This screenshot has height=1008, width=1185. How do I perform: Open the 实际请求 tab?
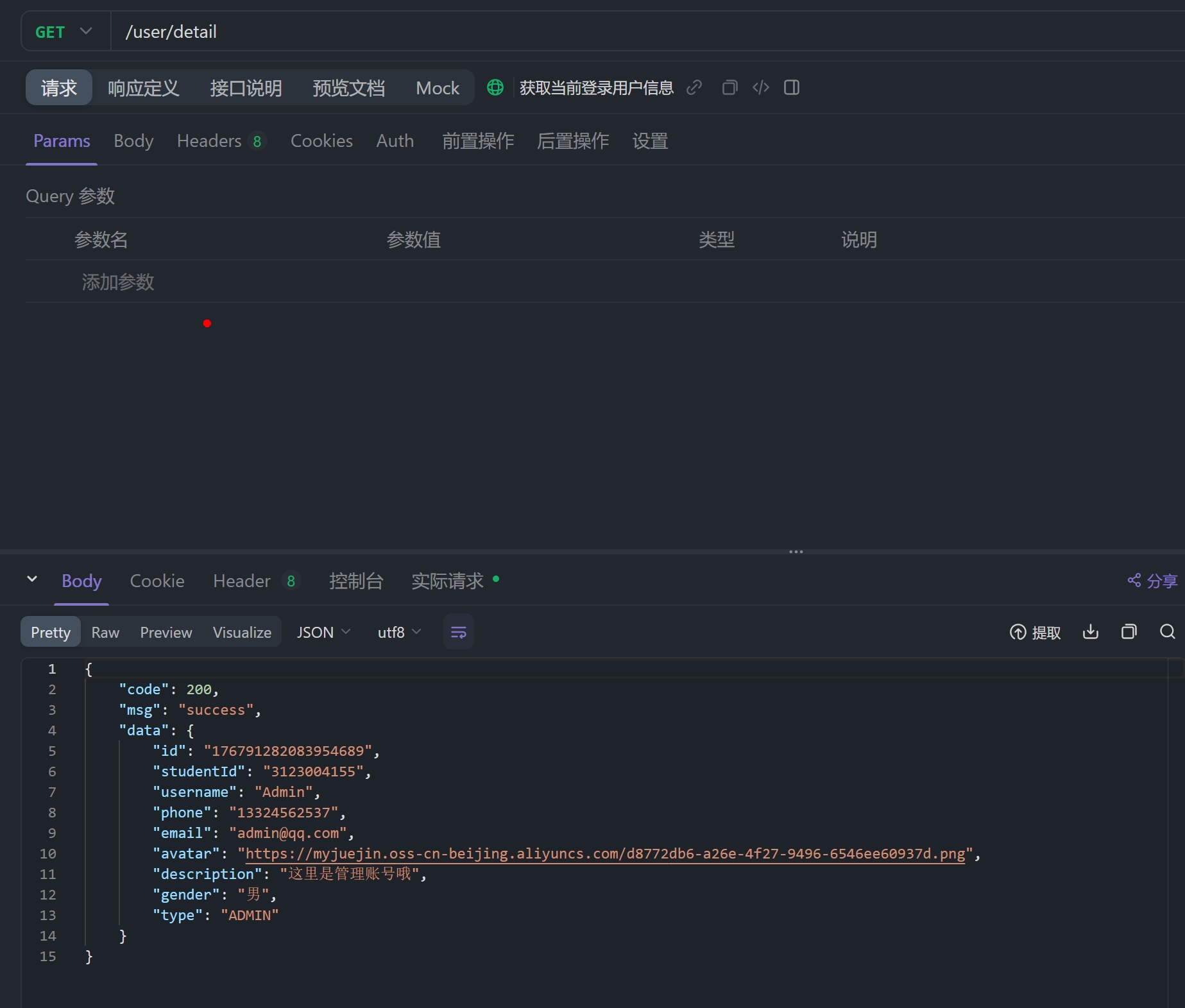455,581
